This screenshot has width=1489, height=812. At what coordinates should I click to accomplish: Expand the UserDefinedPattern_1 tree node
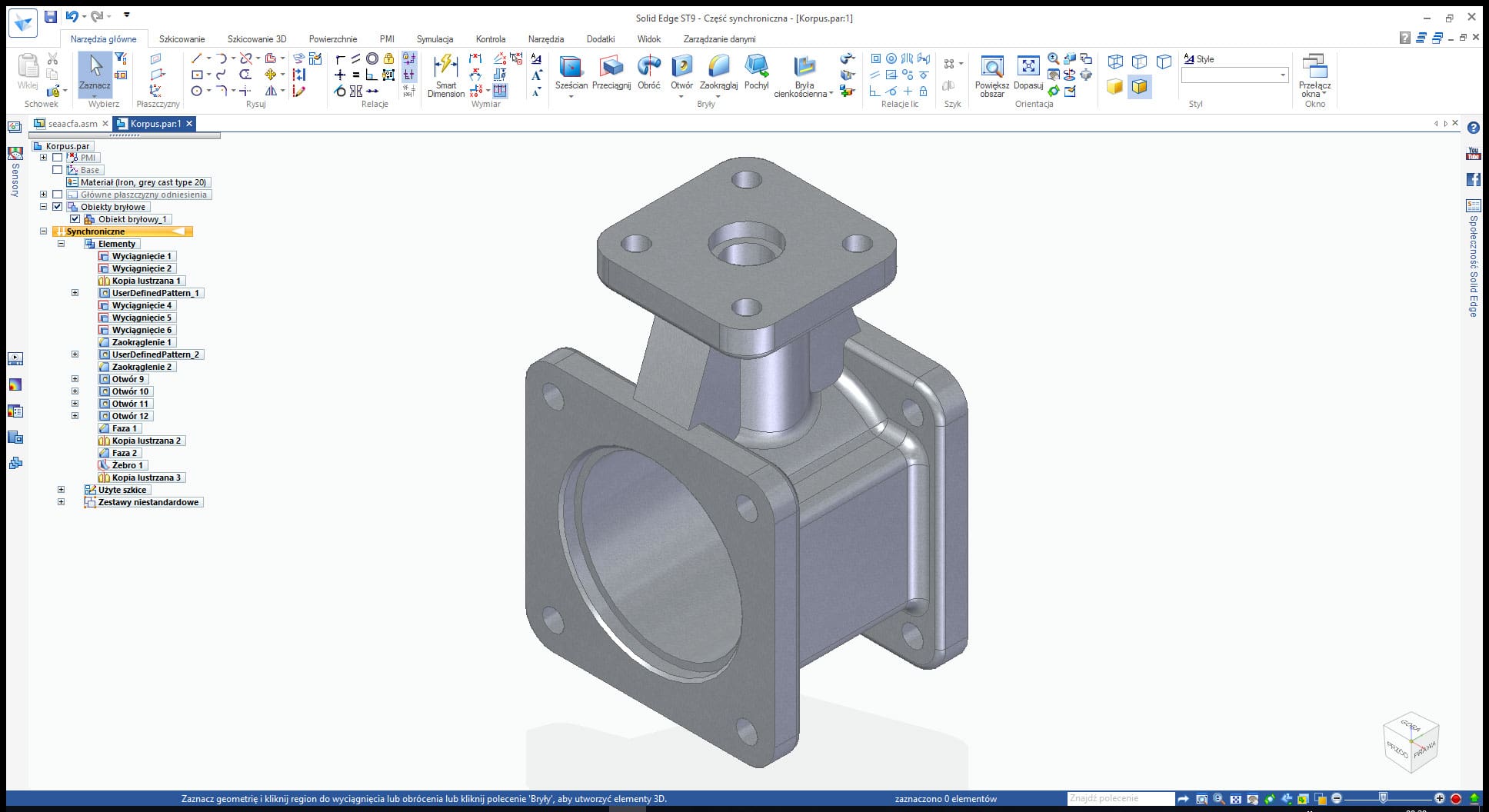pos(75,293)
